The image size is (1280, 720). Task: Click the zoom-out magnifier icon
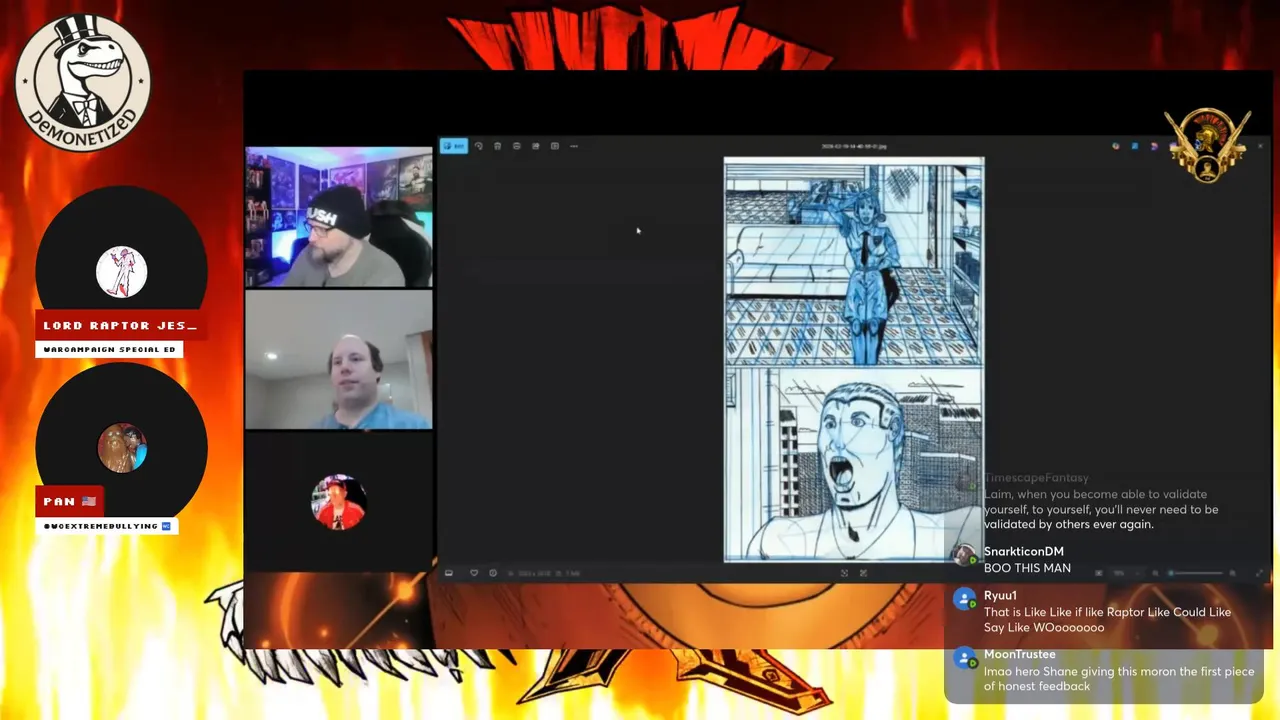tap(1155, 573)
